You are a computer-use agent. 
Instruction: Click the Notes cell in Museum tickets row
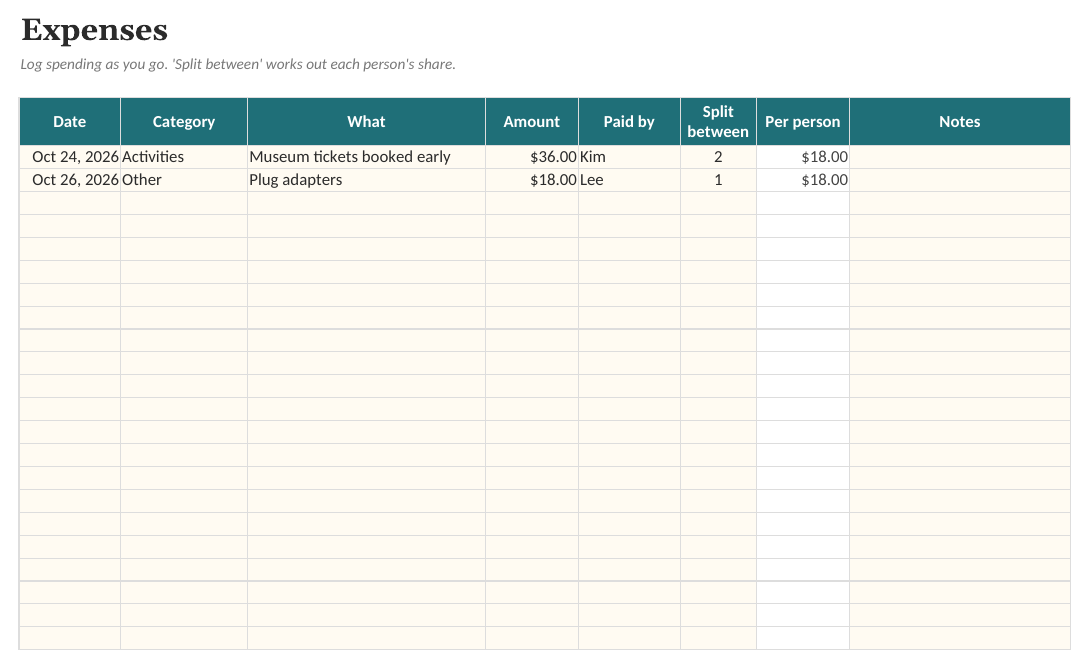(960, 157)
